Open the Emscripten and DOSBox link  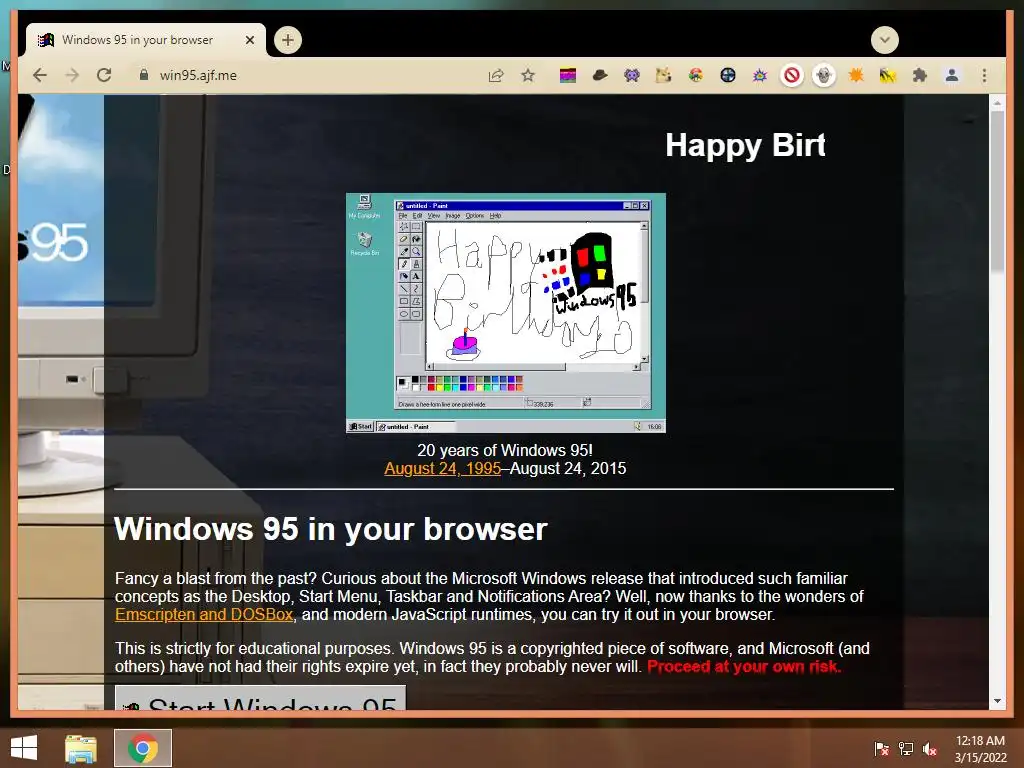pos(204,615)
